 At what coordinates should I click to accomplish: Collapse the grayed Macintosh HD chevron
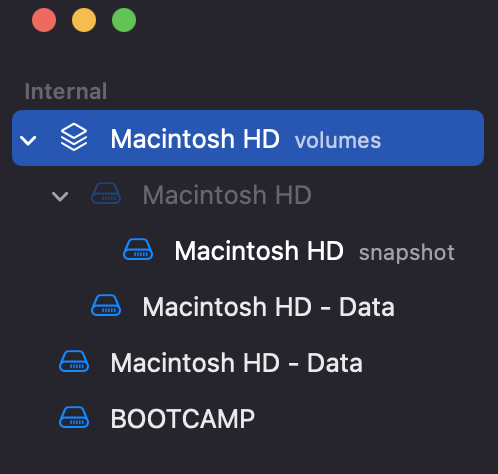coord(60,196)
